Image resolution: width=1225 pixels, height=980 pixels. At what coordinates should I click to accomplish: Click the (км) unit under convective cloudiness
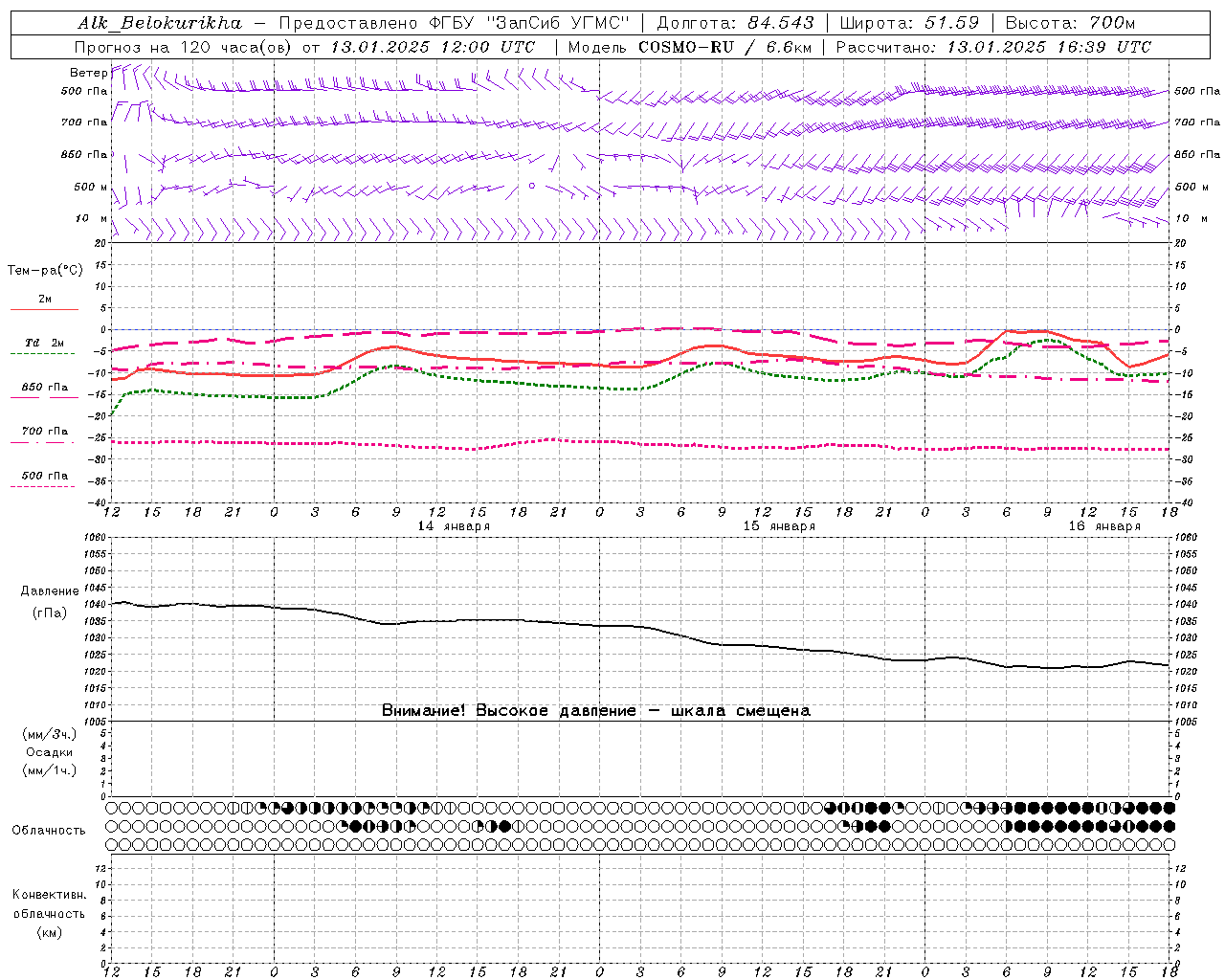pyautogui.click(x=49, y=932)
